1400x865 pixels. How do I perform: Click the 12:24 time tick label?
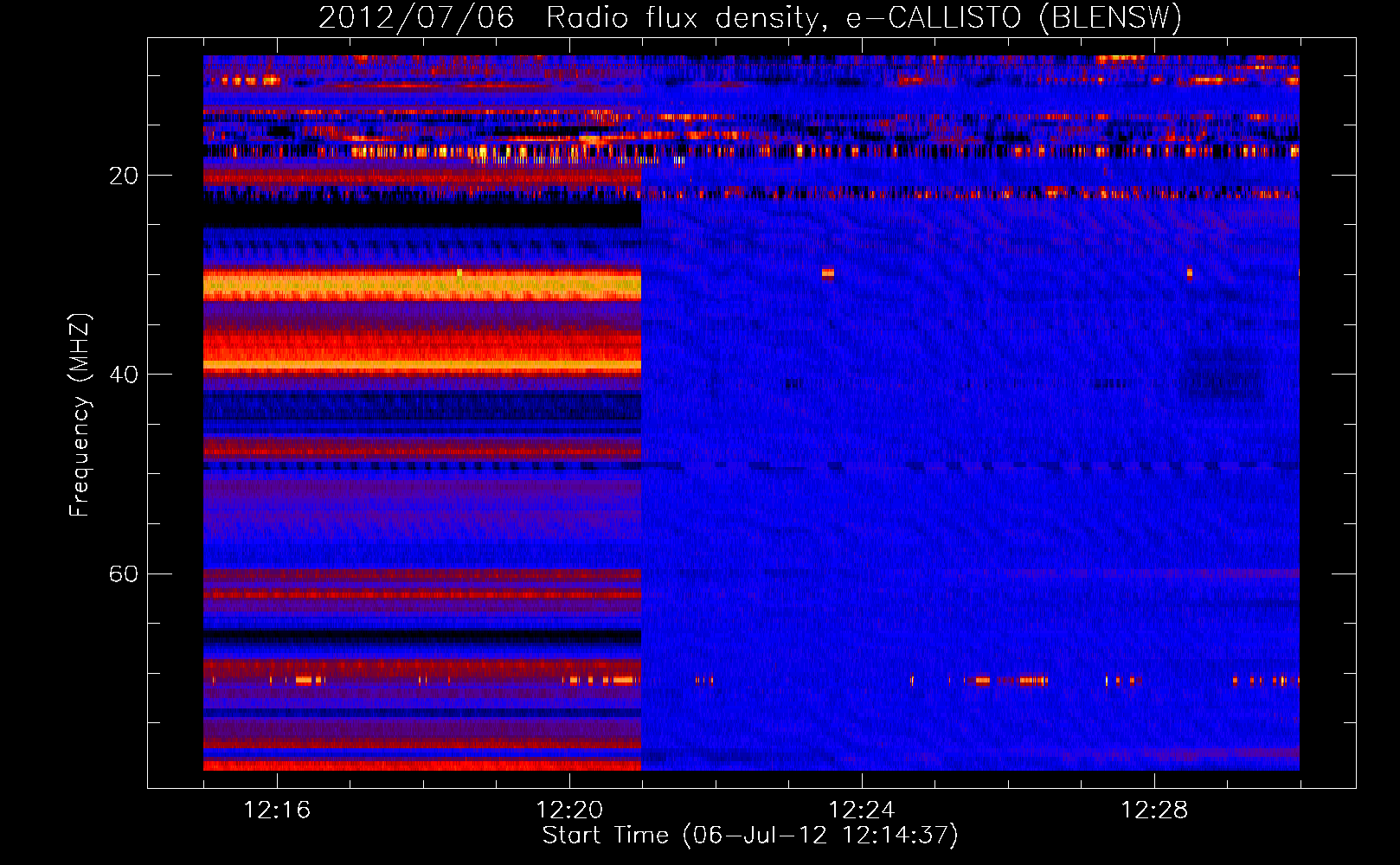click(862, 810)
